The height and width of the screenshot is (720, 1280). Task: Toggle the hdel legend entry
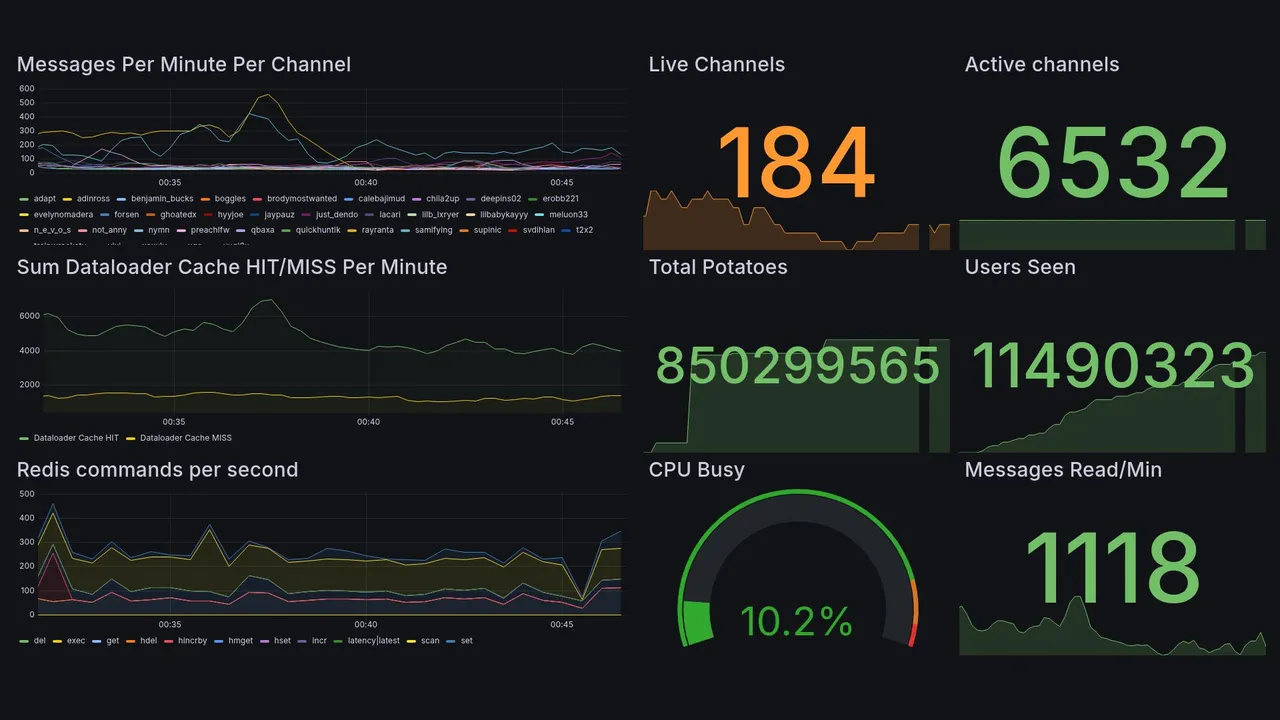pos(148,641)
